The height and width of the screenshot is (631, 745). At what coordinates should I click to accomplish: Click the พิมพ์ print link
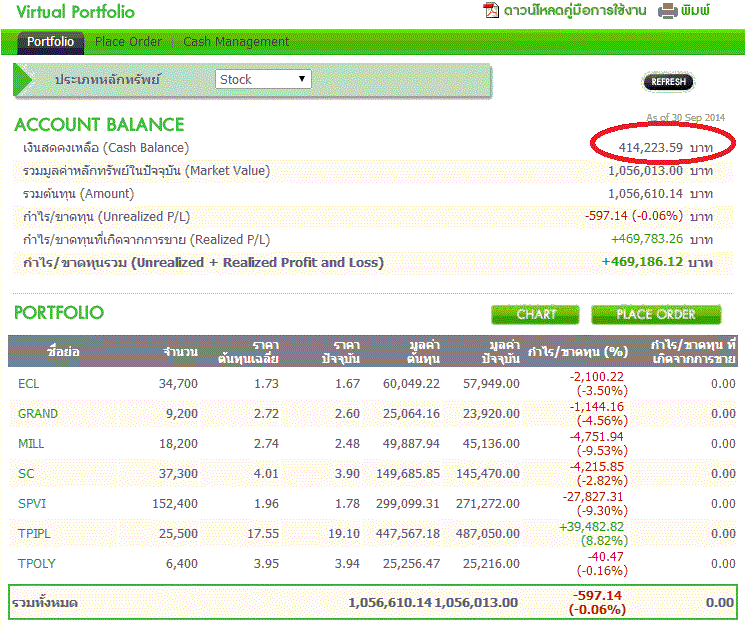point(696,11)
